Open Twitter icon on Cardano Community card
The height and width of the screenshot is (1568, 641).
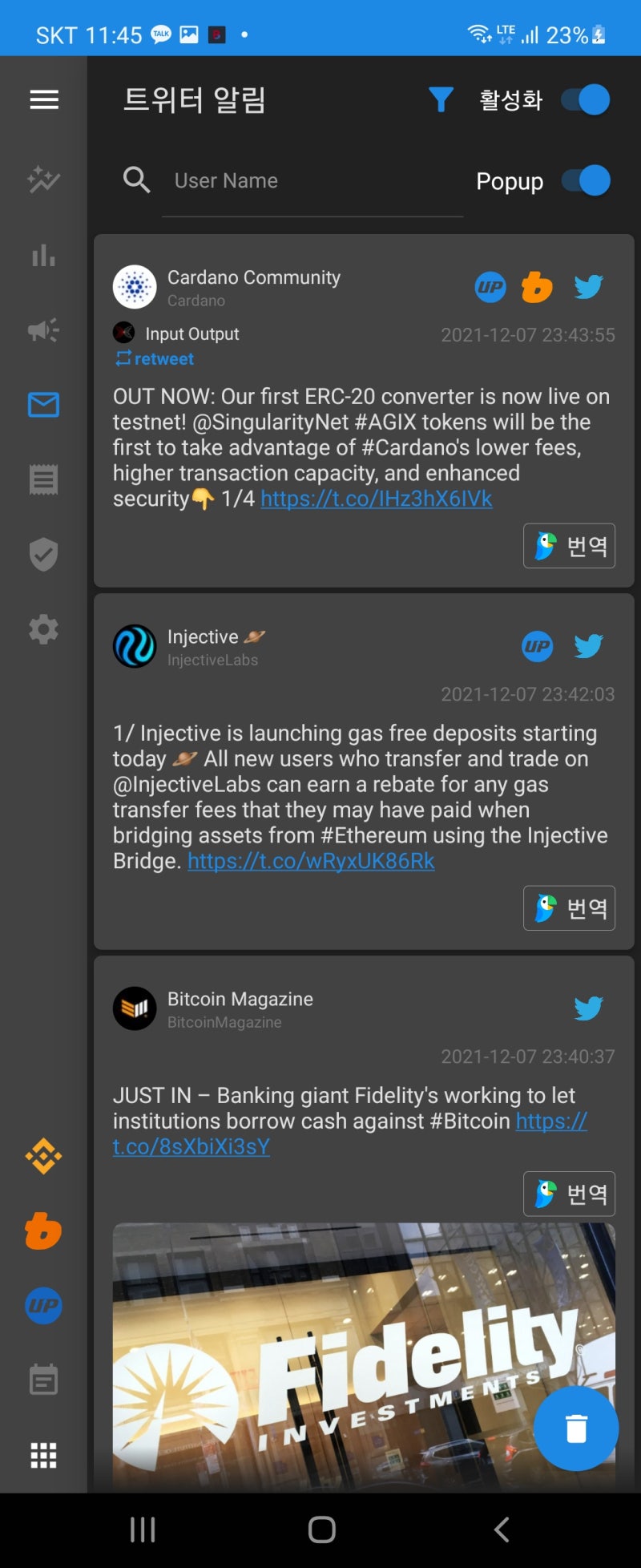(588, 287)
